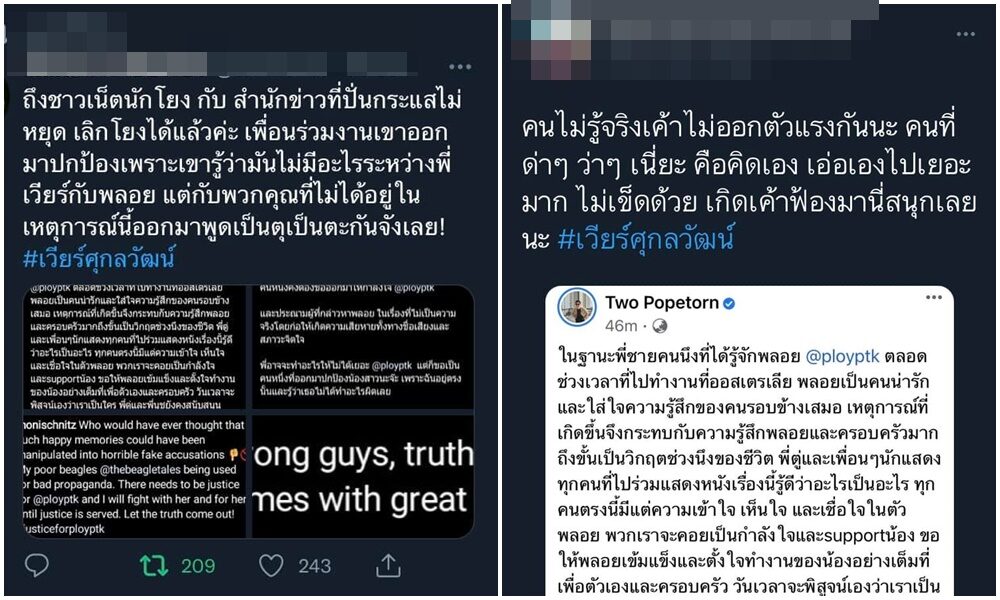This screenshot has width=1000, height=600.
Task: Click the blue verified badge beside Two Popetorn
Action: click(x=729, y=304)
